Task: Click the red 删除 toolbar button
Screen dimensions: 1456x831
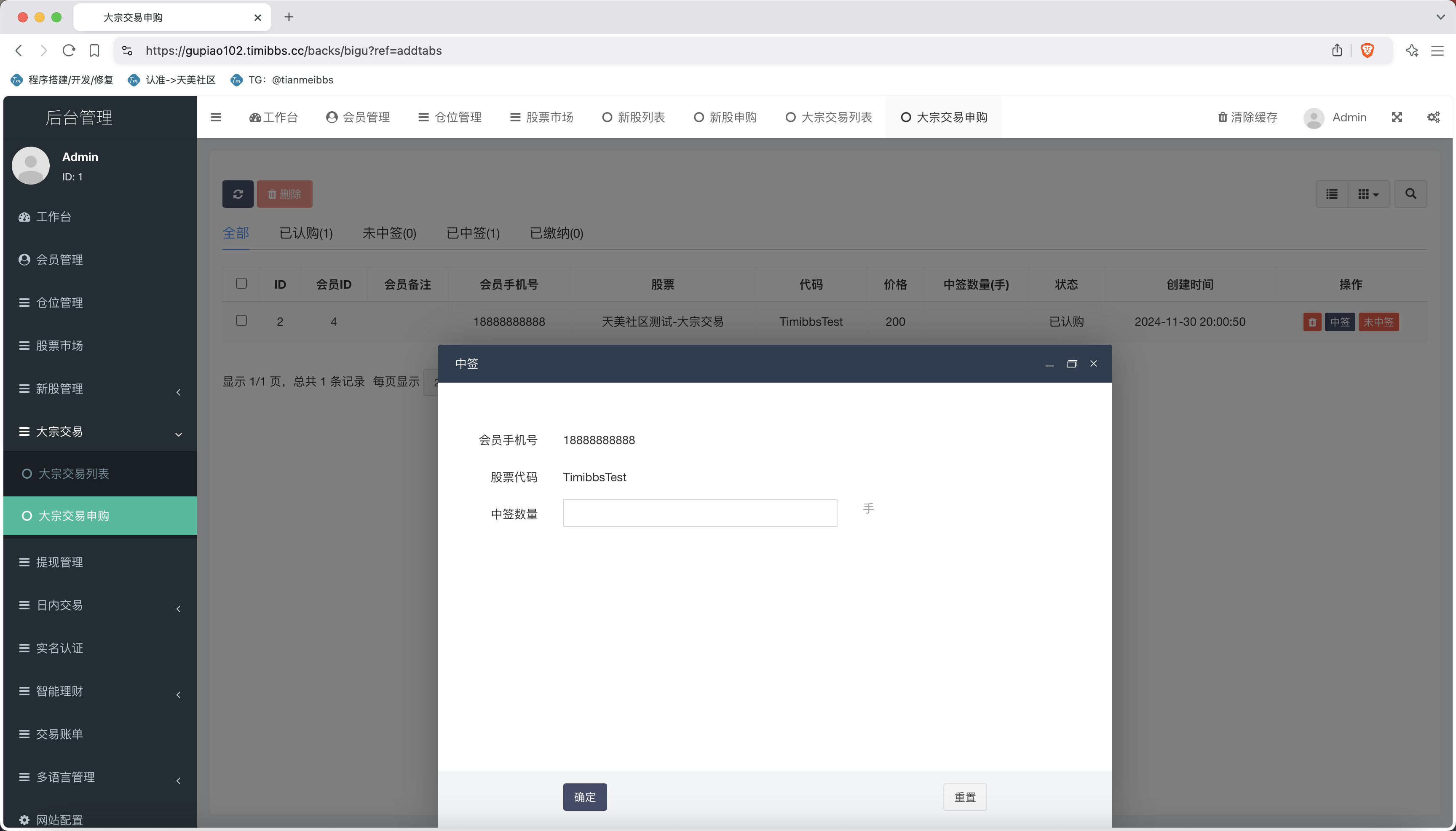Action: [284, 194]
